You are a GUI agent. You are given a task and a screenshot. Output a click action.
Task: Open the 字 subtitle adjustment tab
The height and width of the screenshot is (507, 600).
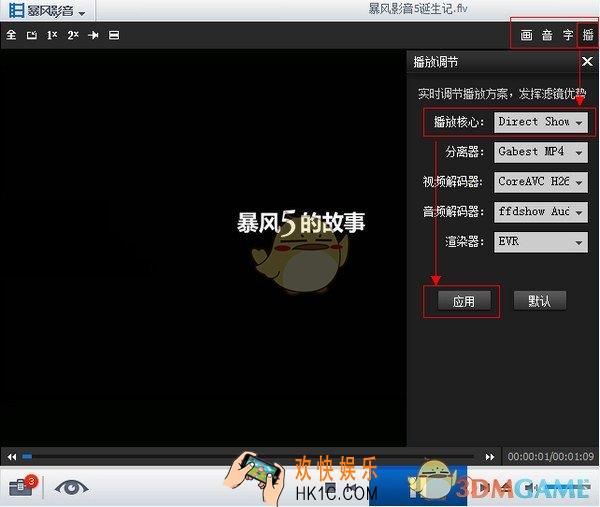(568, 35)
